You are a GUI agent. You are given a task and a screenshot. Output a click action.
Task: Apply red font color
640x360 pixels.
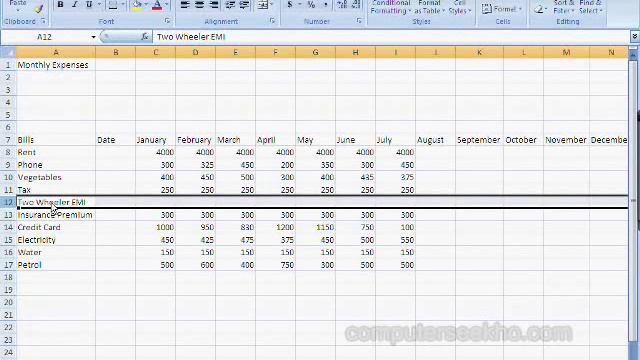click(157, 5)
